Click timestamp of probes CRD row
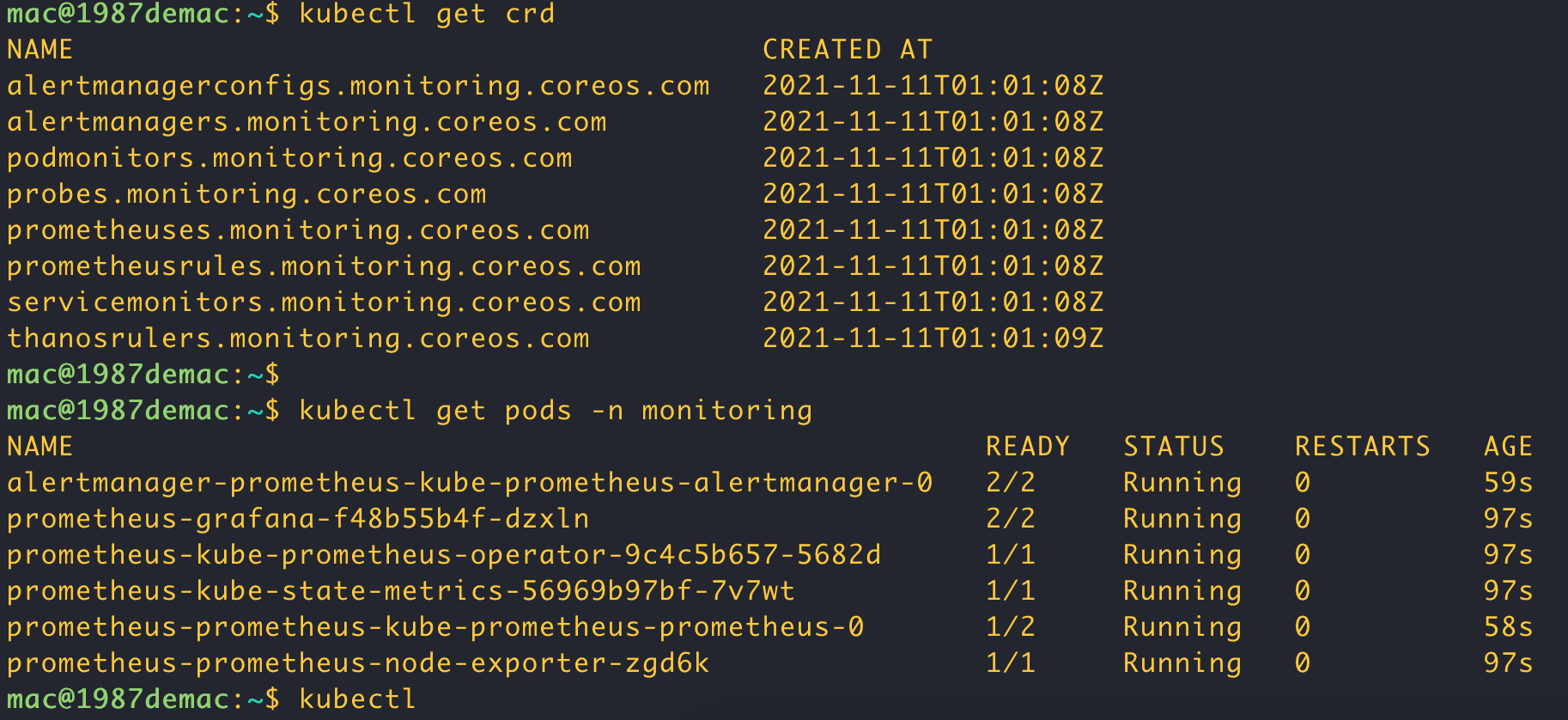Image resolution: width=1568 pixels, height=720 pixels. tap(933, 194)
